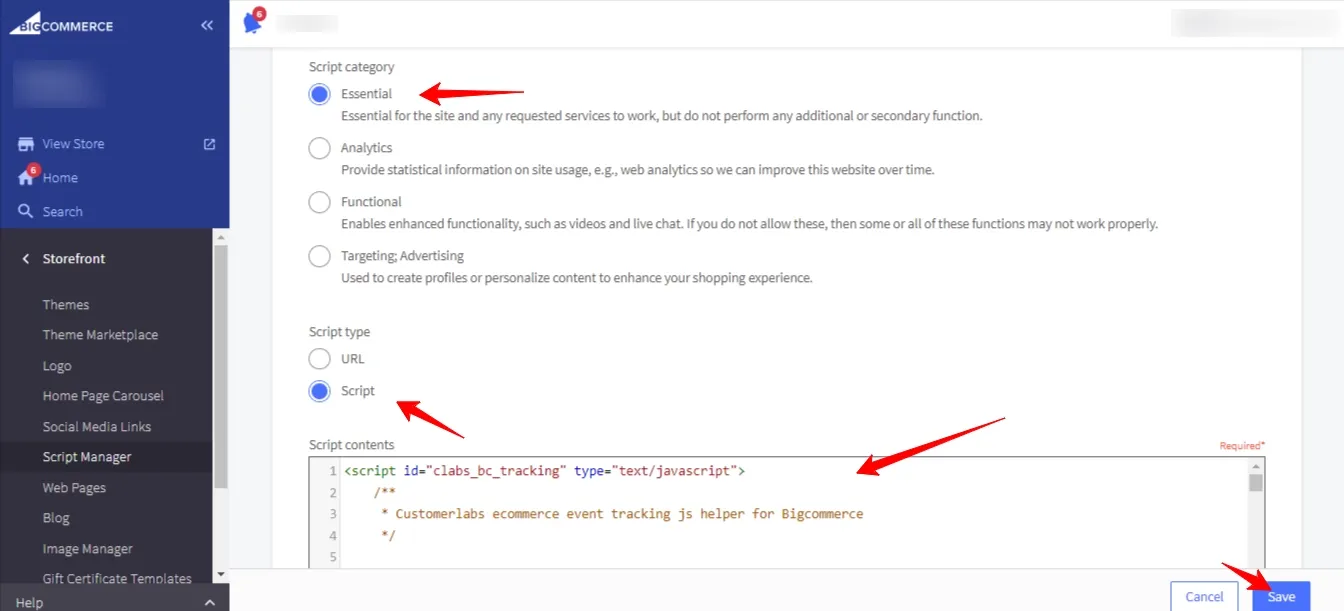Collapse the sidebar with double chevron
The width and height of the screenshot is (1344, 611).
(207, 25)
